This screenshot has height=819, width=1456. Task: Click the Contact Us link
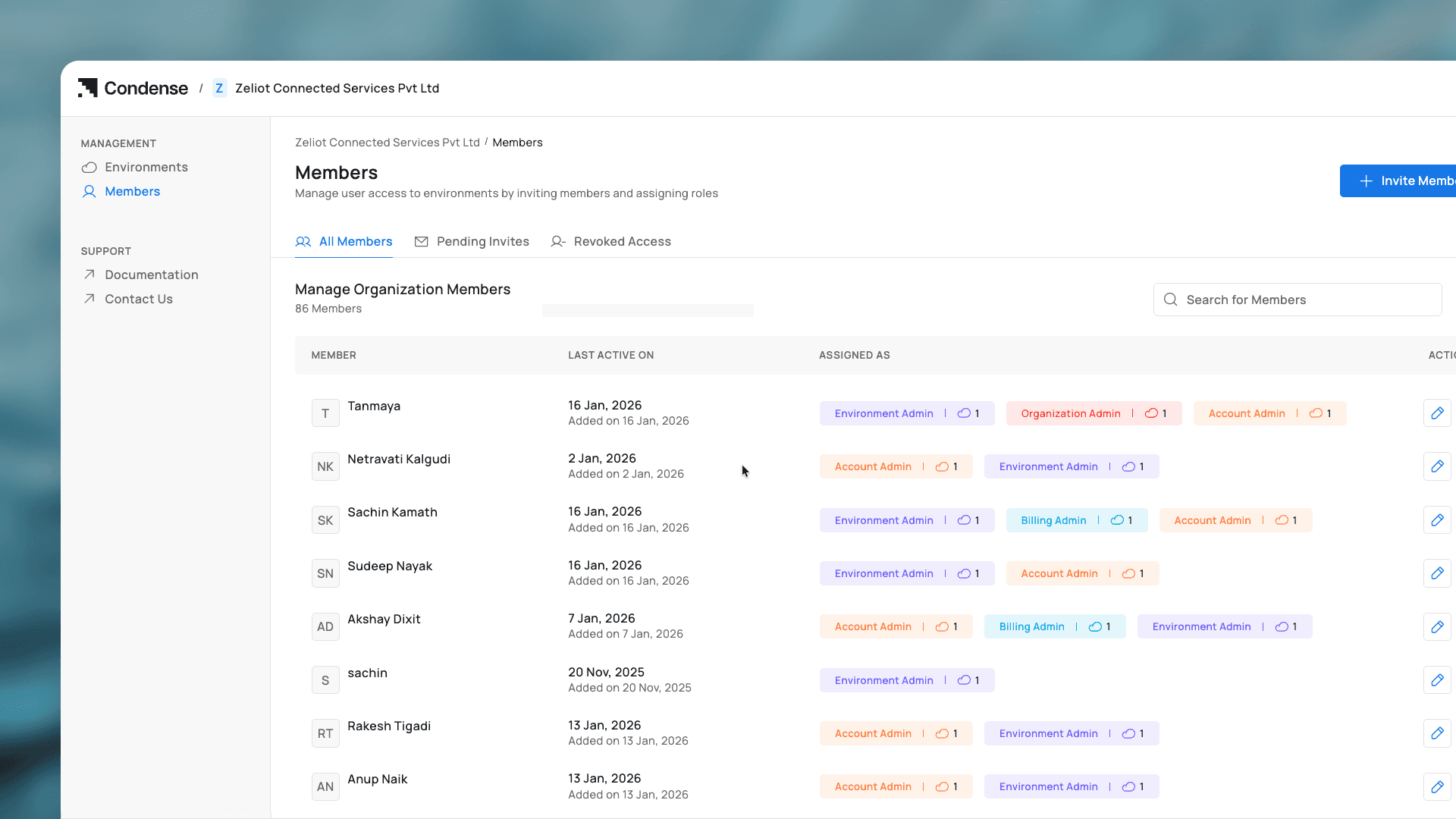click(138, 299)
